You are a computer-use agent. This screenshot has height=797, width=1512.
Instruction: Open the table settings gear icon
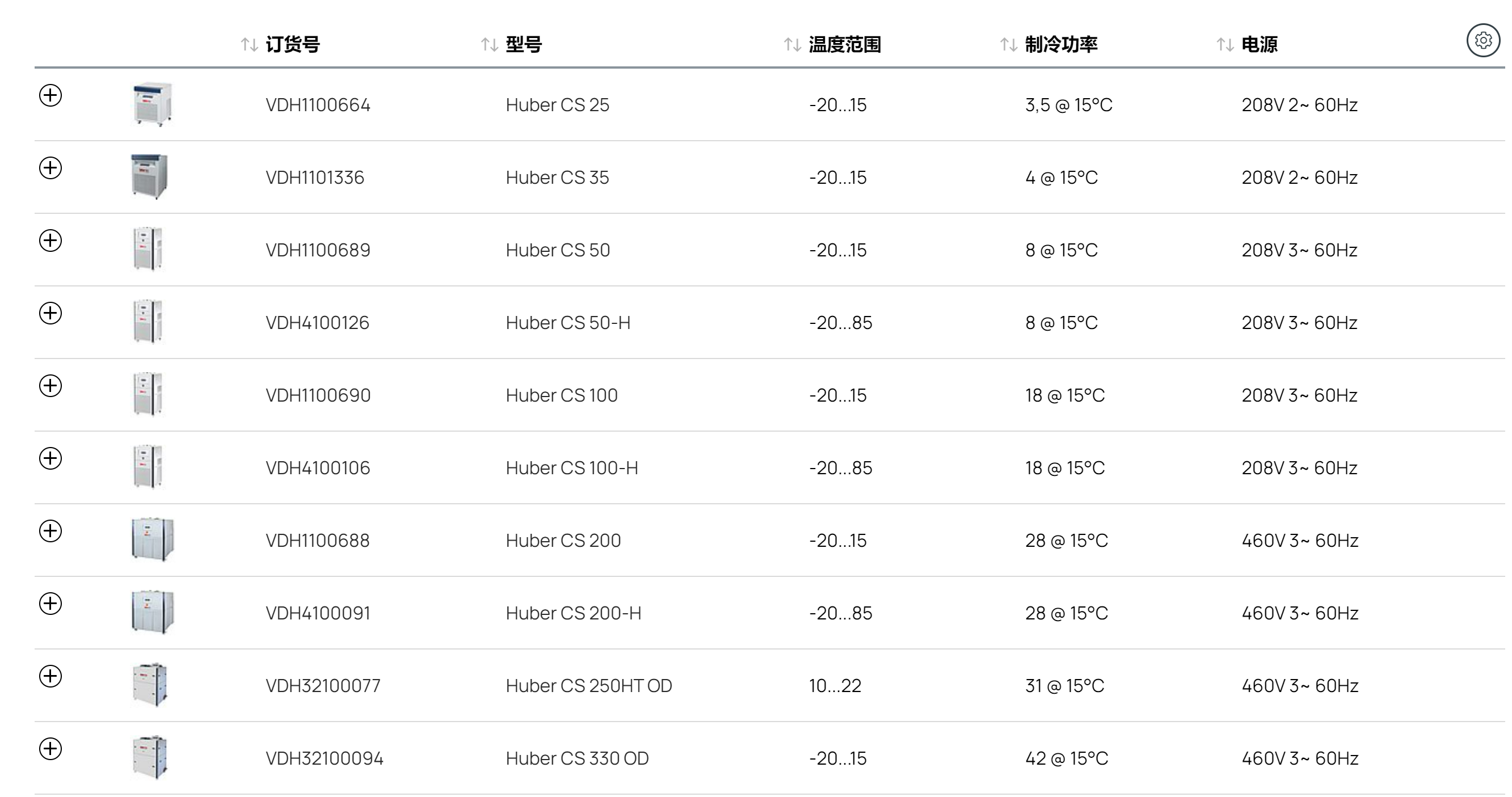[x=1483, y=40]
